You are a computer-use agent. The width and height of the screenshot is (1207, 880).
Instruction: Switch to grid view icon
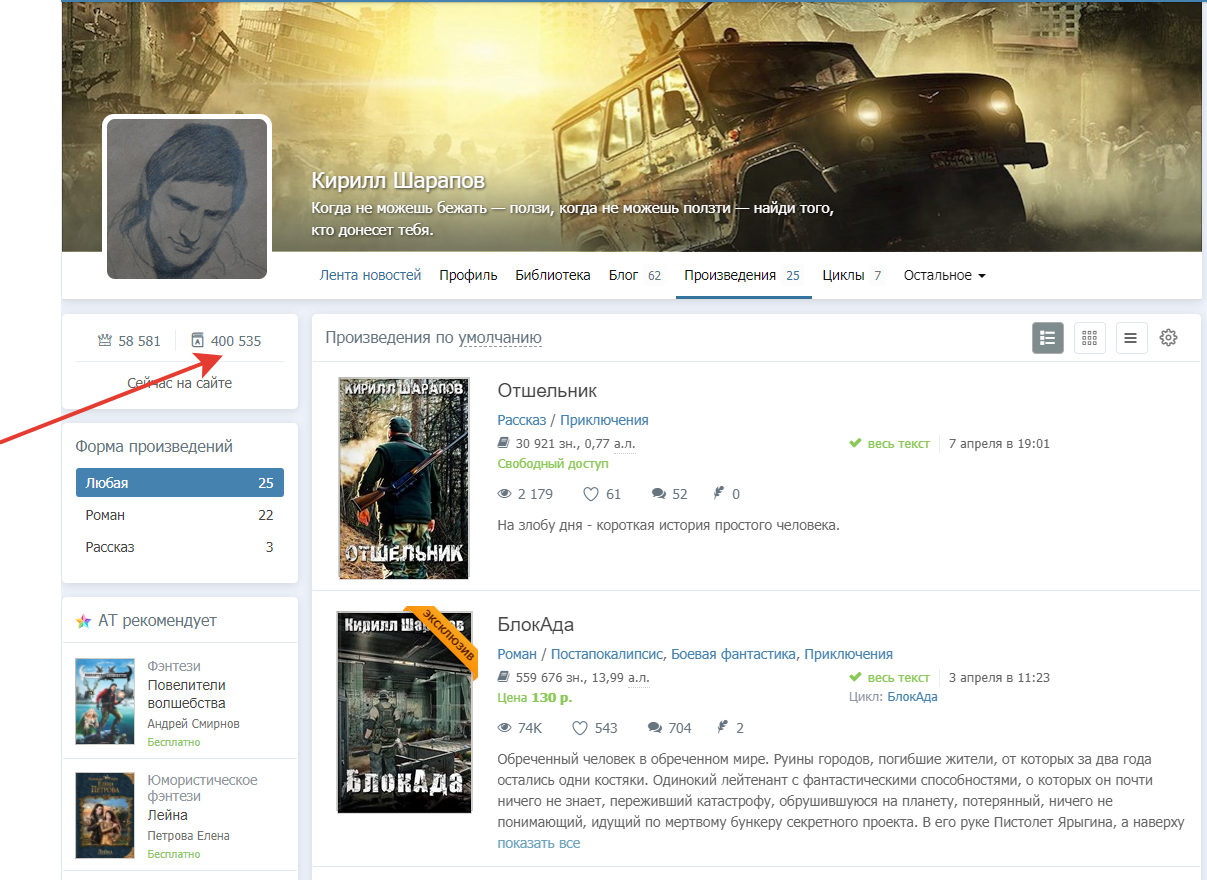tap(1089, 338)
